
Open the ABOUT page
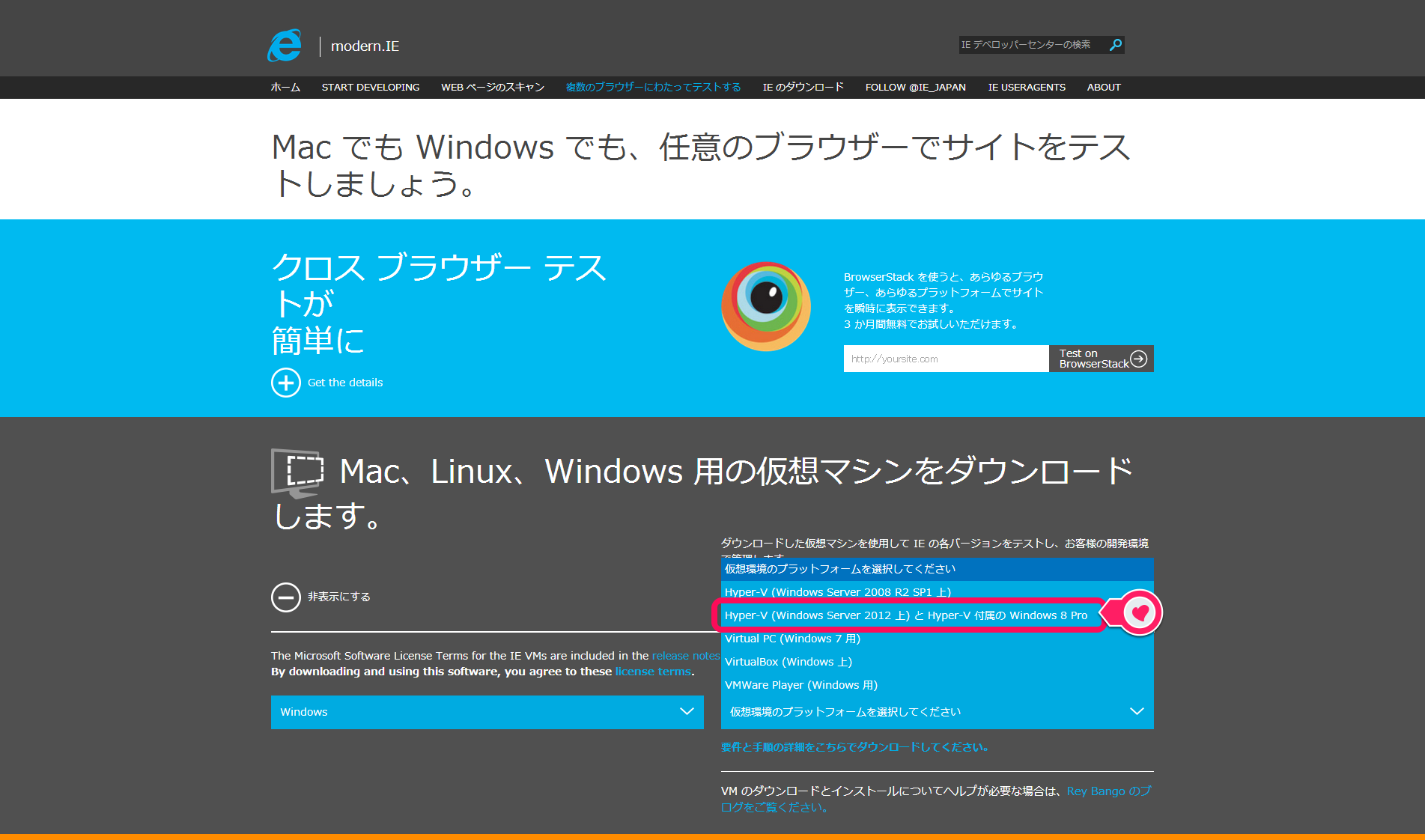click(x=1104, y=88)
